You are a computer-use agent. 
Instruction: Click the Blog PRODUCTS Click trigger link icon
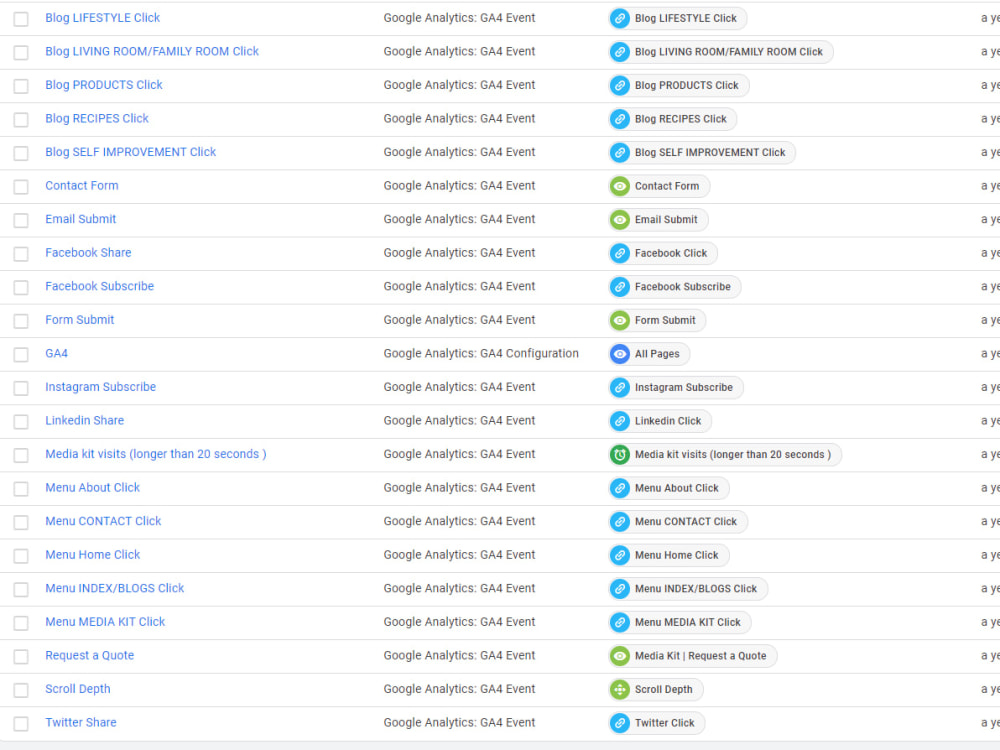[x=619, y=85]
